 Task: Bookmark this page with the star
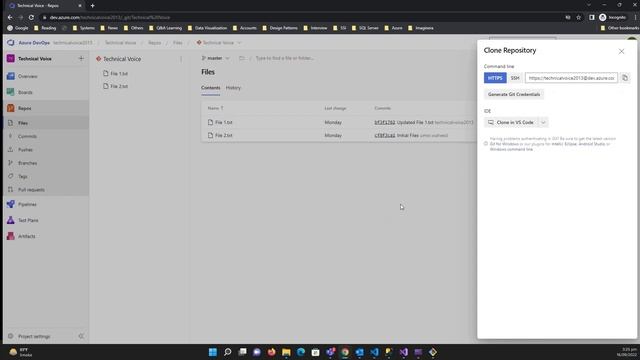[578, 18]
